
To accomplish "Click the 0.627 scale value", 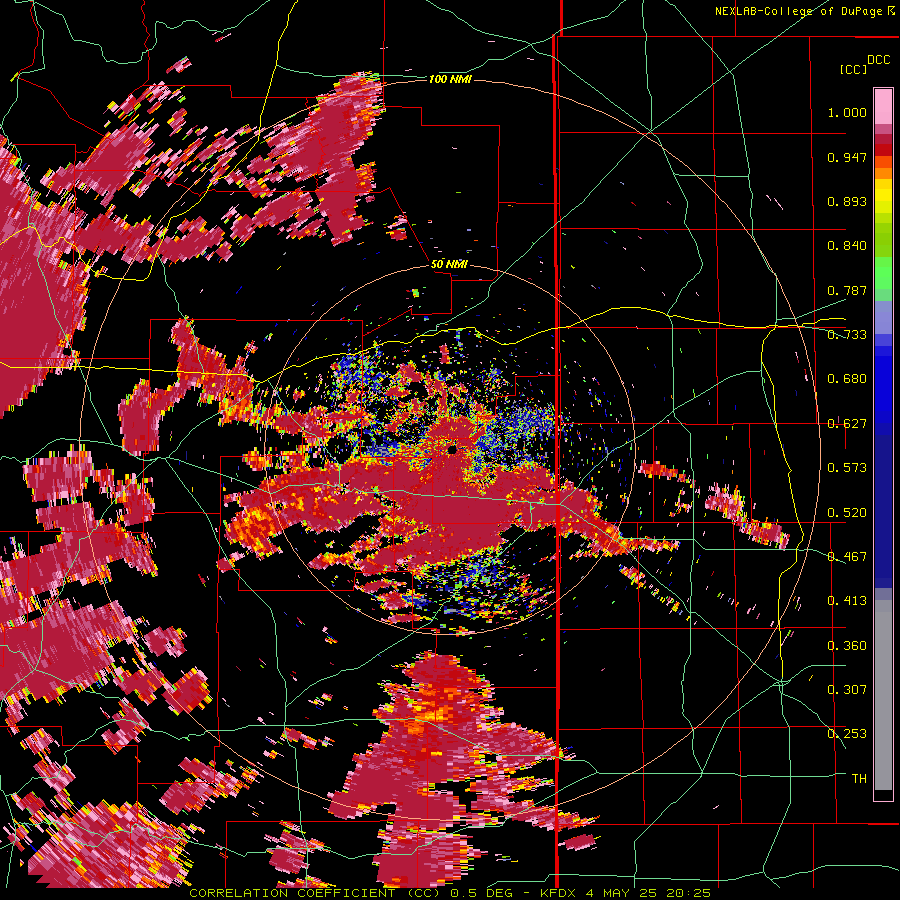I will click(847, 424).
